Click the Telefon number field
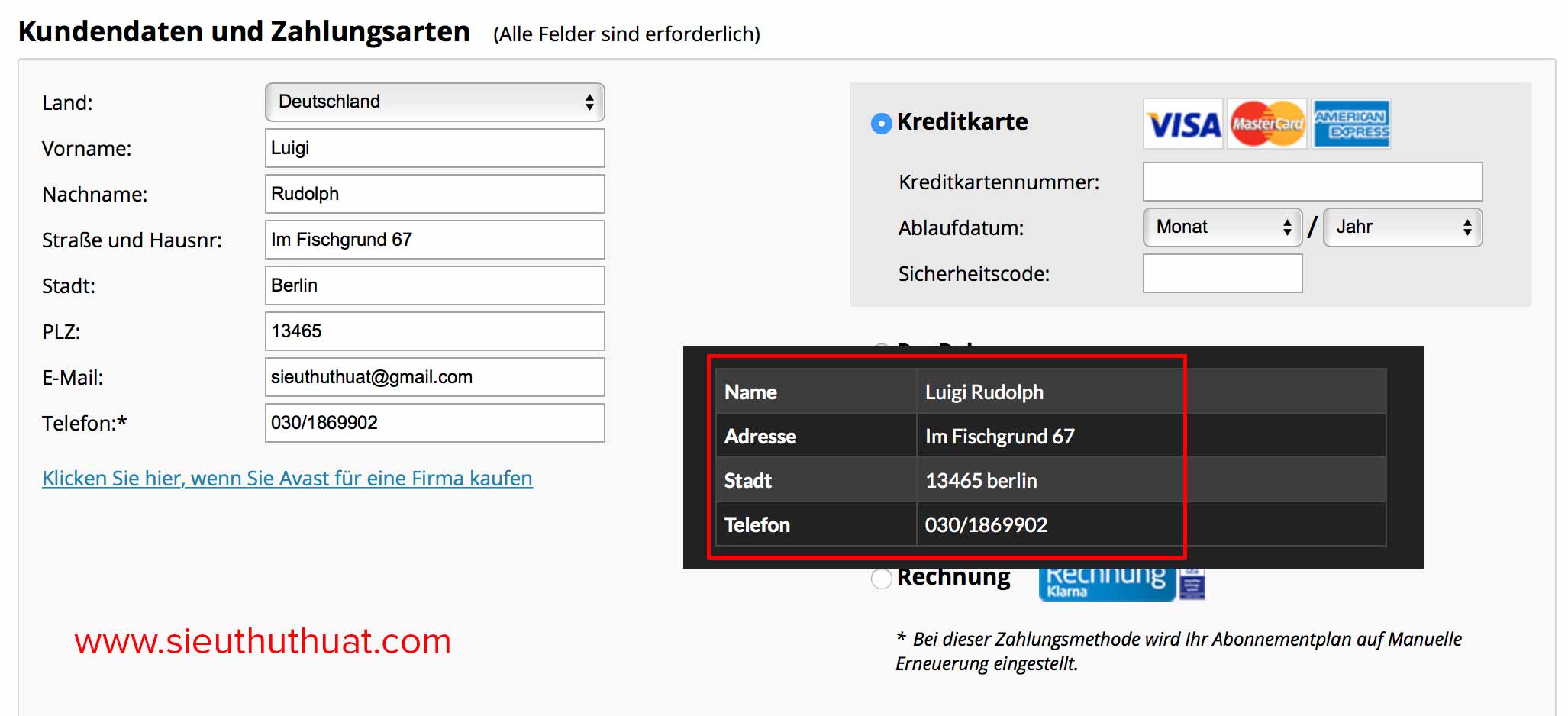The width and height of the screenshot is (1568, 716). tap(434, 423)
